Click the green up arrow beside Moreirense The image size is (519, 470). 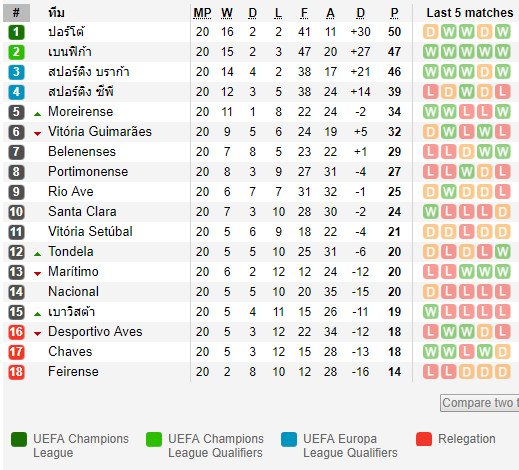click(37, 114)
